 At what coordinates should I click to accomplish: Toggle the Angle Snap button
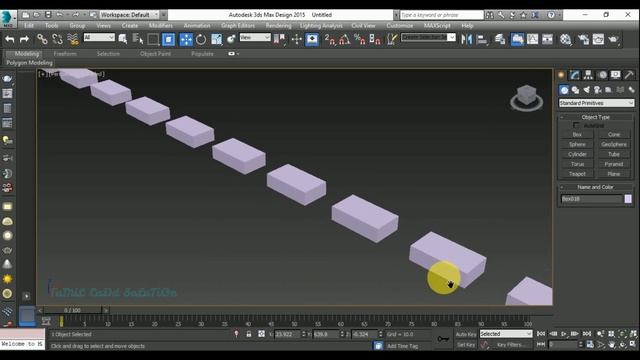coord(344,39)
